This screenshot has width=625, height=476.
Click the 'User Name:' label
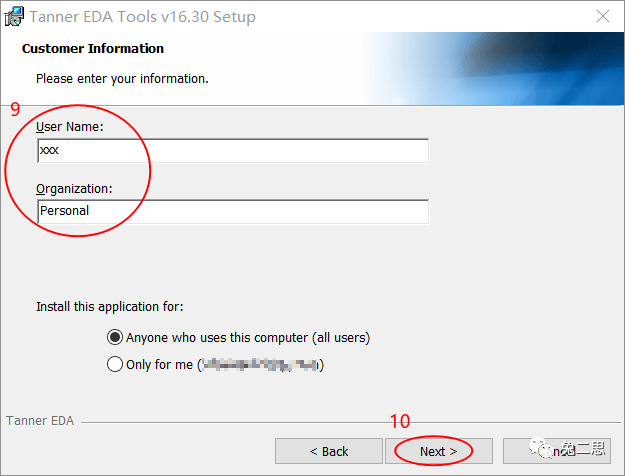click(70, 128)
